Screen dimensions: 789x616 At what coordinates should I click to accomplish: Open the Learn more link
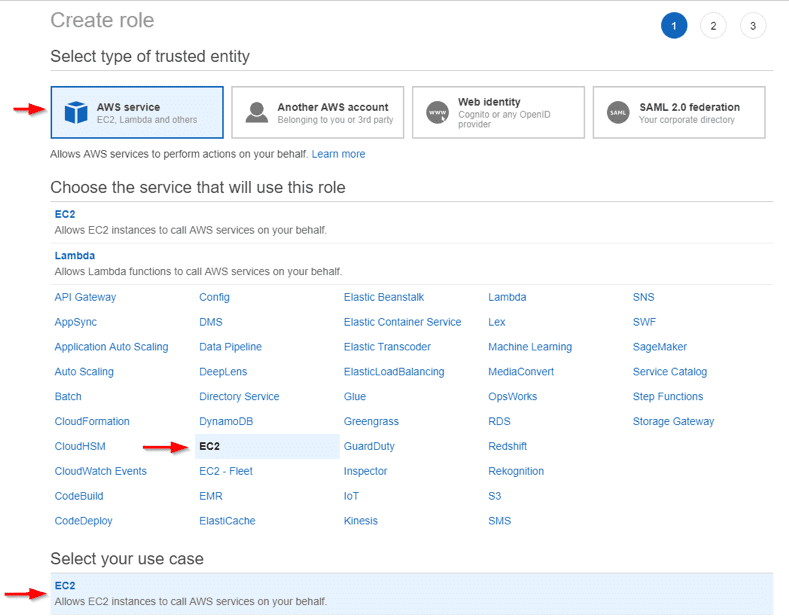point(338,154)
